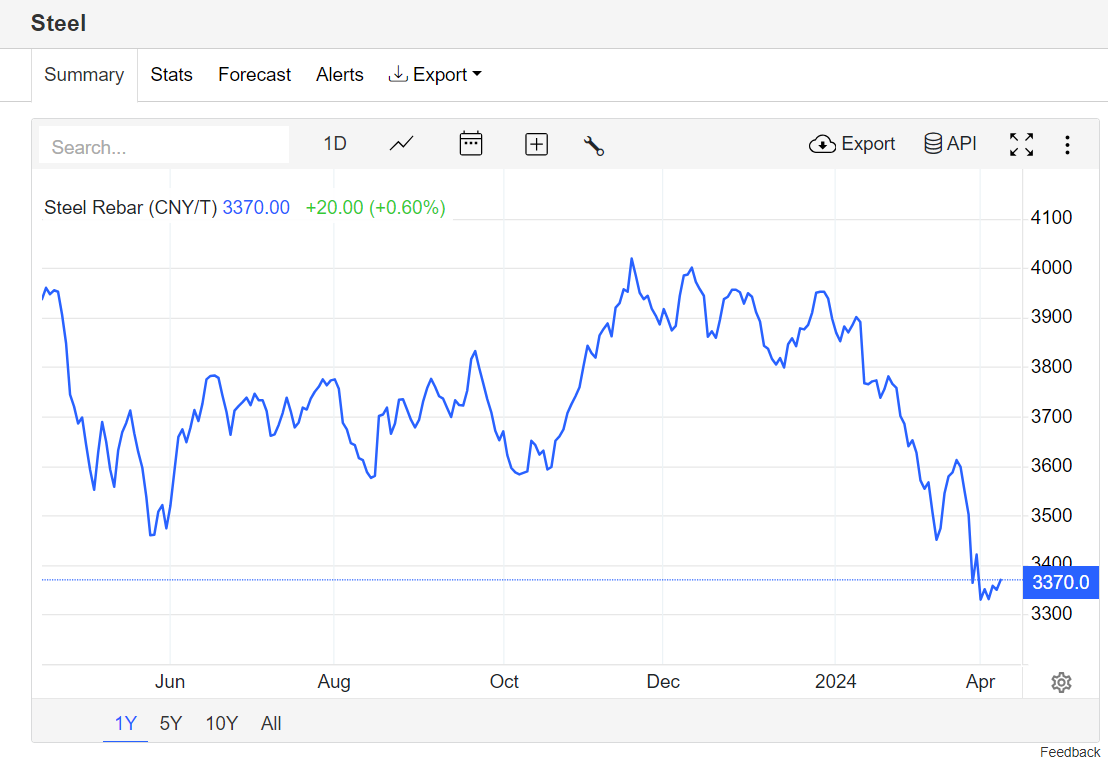Click the 3370.0 current price label

[x=1060, y=582]
